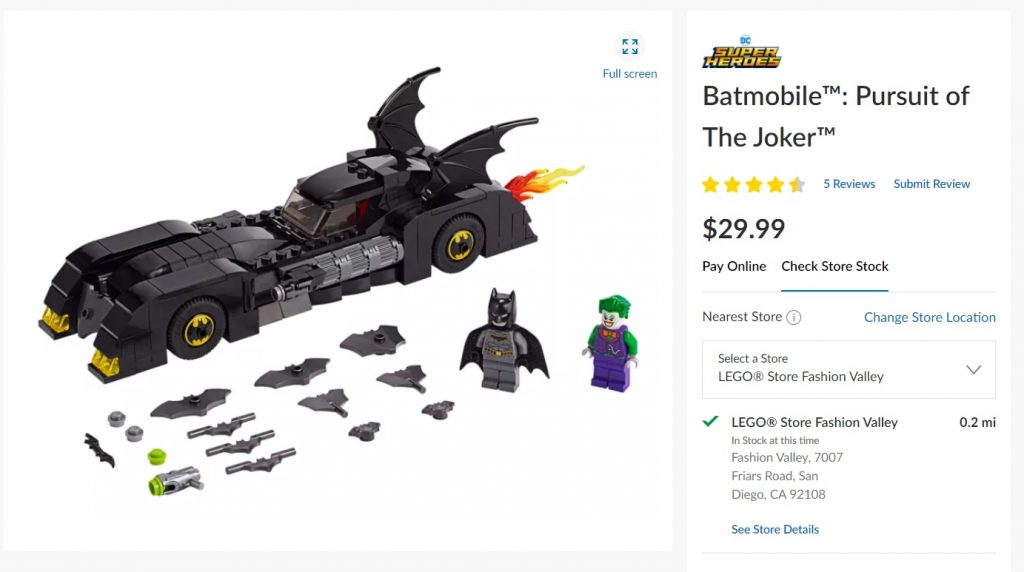Screen dimensions: 1024x572
Task: Open See Store Details link
Action: (x=775, y=530)
